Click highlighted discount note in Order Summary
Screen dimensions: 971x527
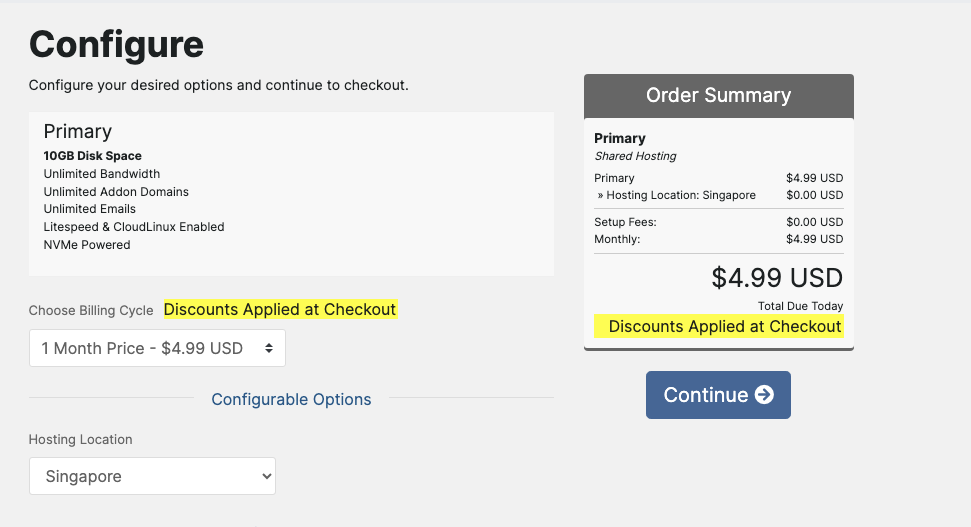tap(724, 327)
